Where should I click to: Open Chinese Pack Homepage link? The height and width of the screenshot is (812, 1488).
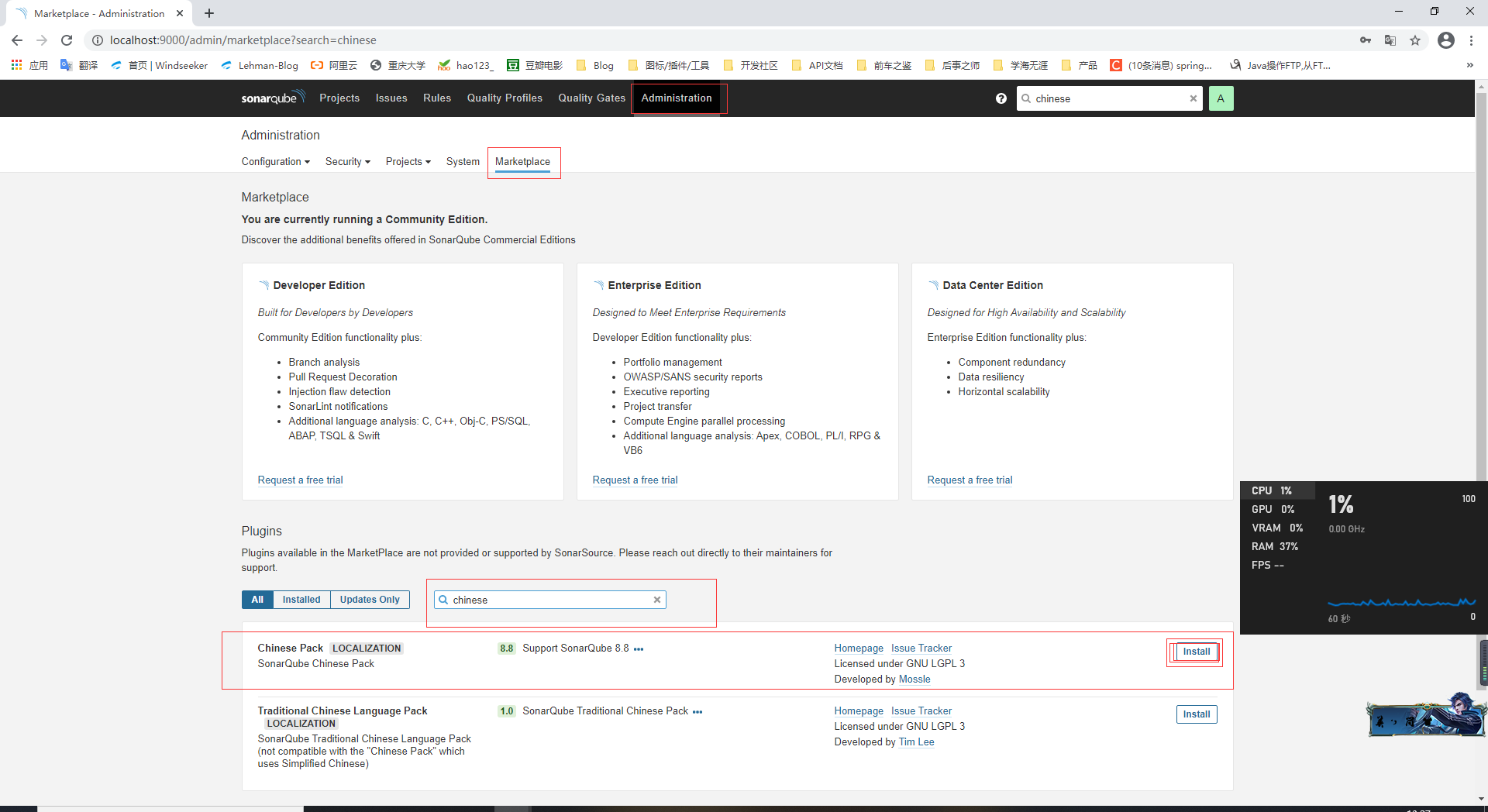coord(859,649)
